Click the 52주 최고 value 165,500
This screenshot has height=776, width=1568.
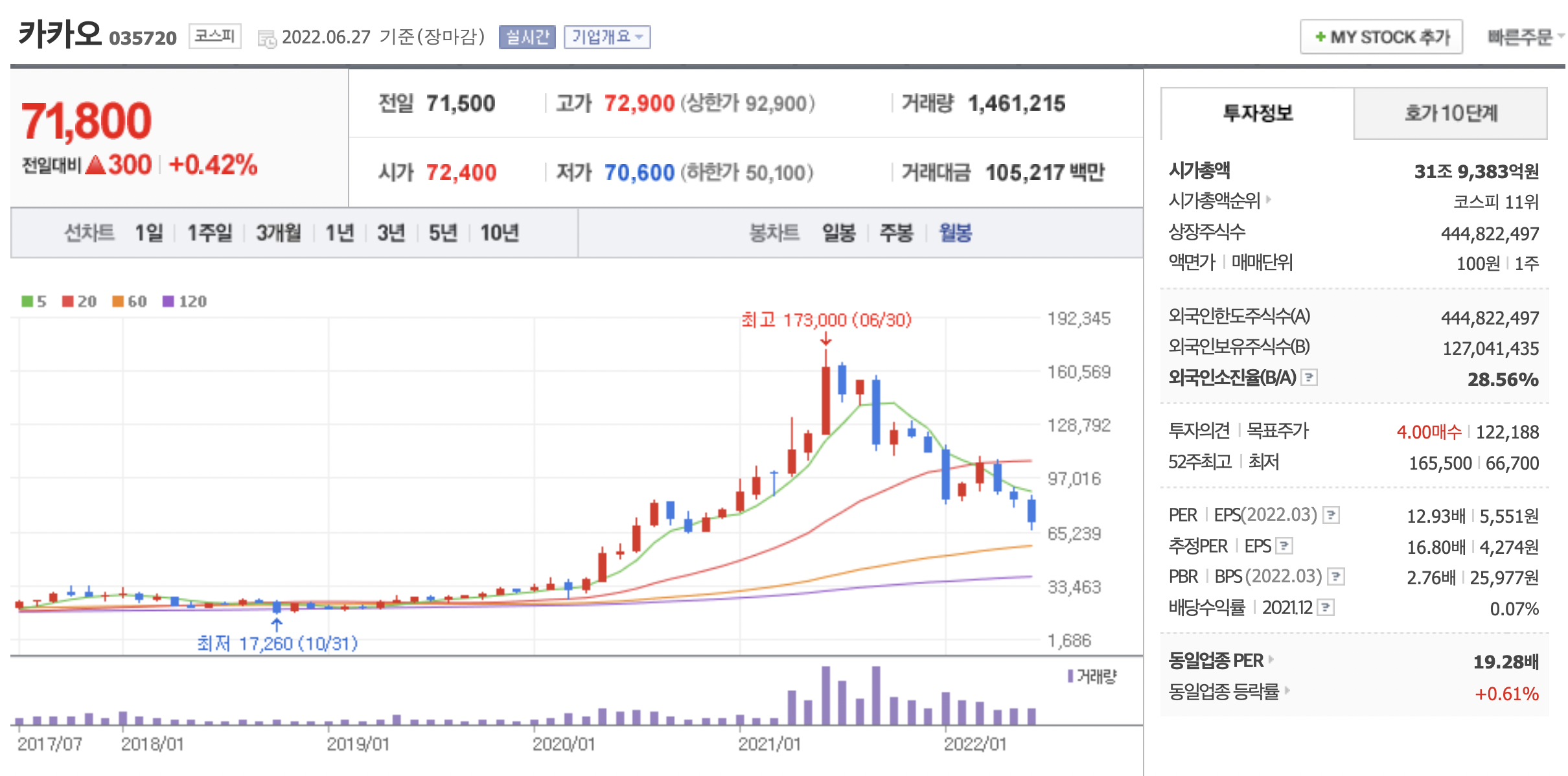point(1440,463)
